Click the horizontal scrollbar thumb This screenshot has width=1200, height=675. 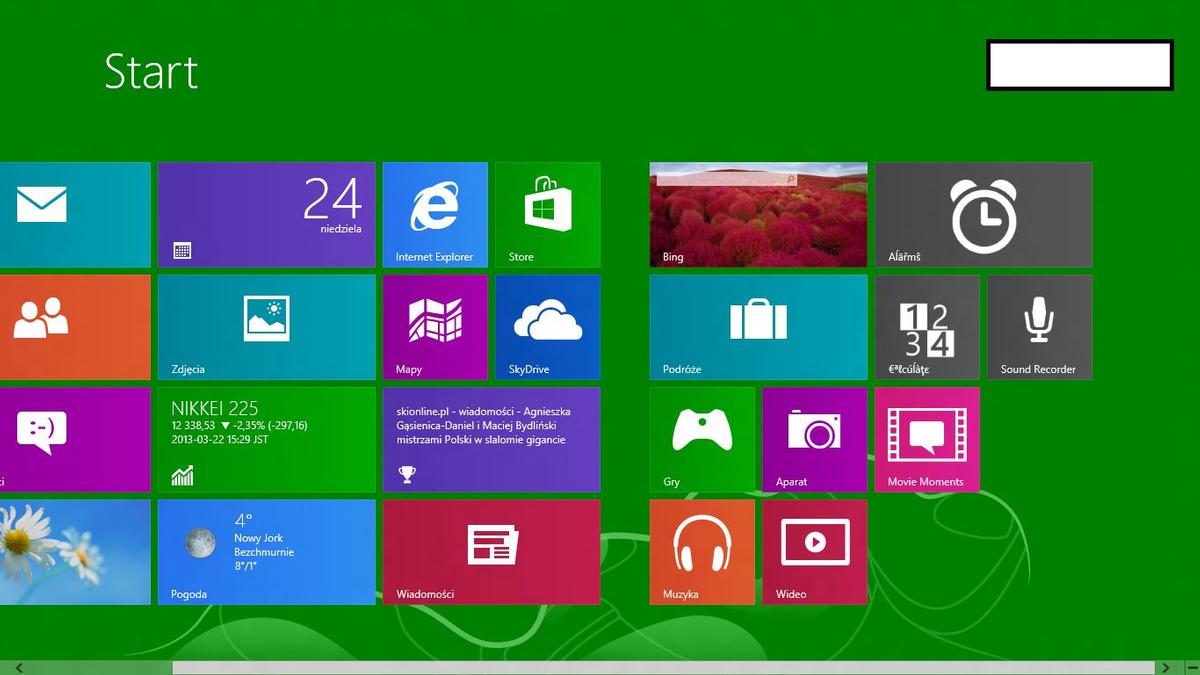click(664, 667)
